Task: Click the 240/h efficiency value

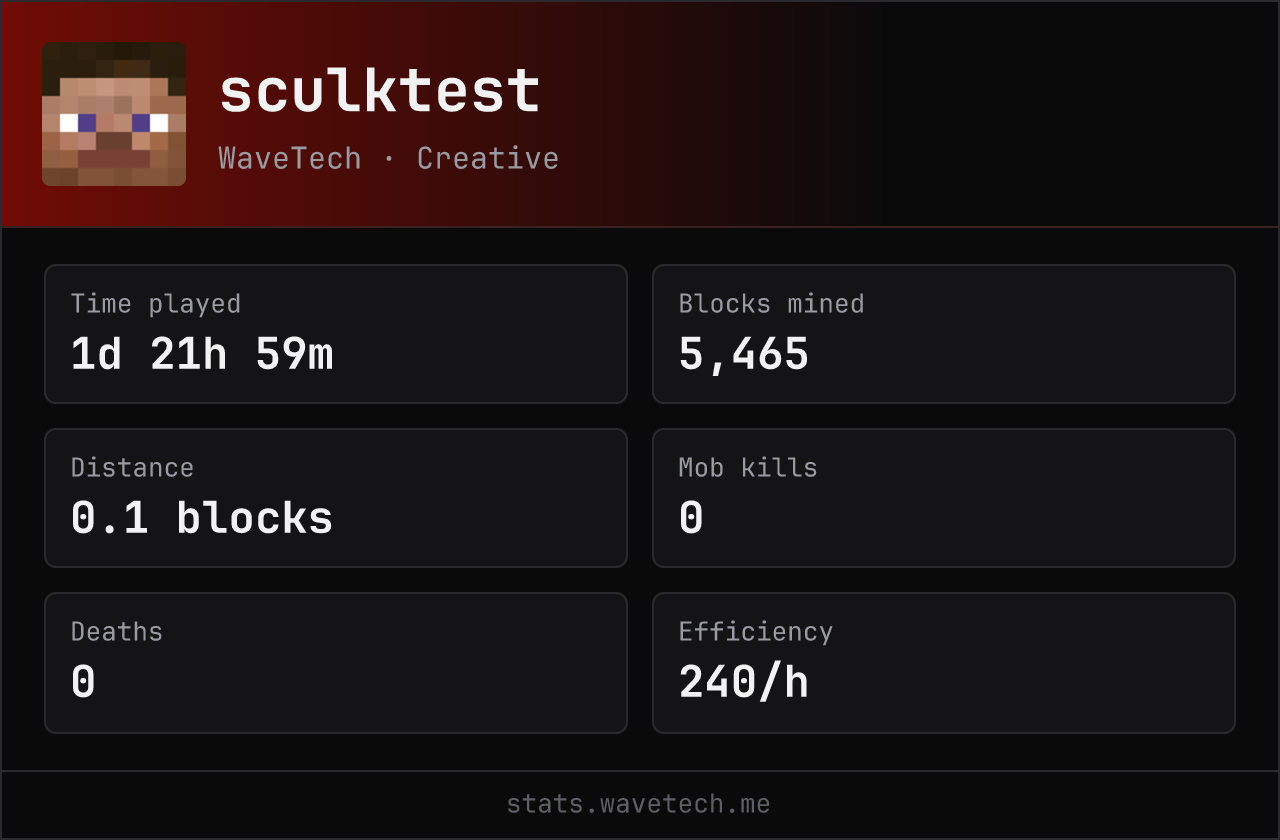Action: pos(744,682)
